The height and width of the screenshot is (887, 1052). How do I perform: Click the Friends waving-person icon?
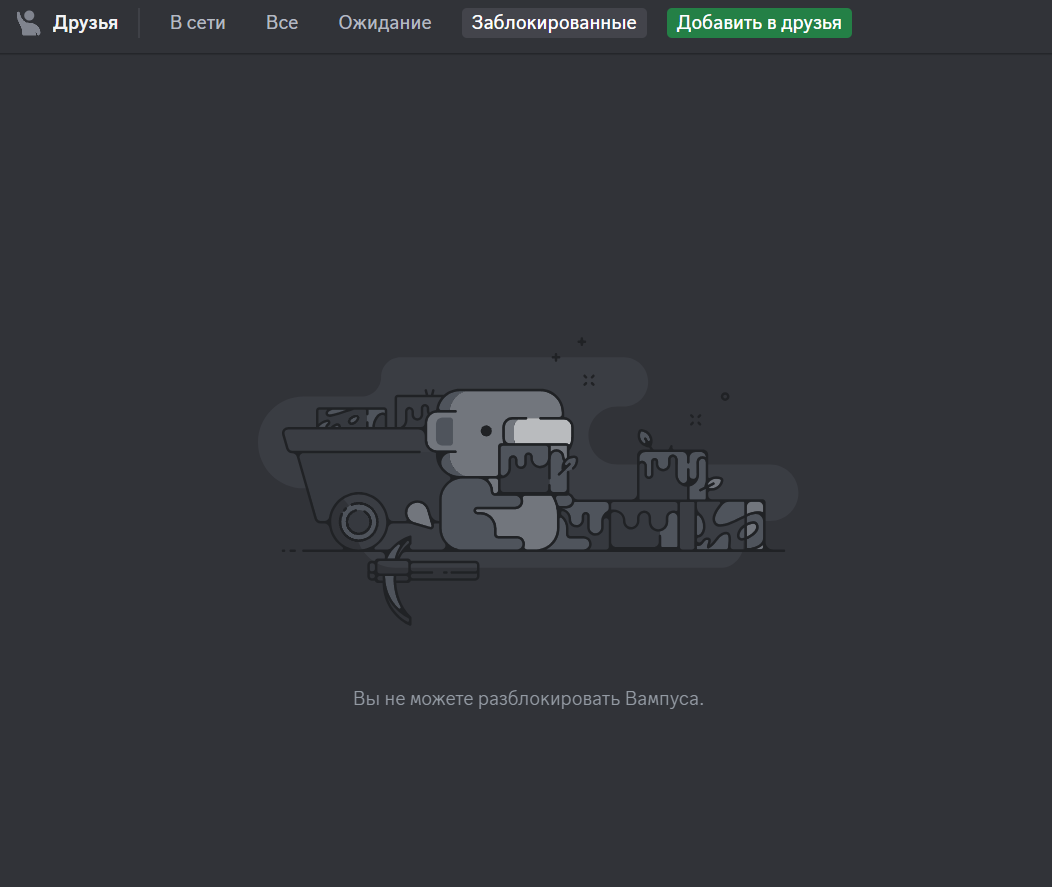point(29,23)
